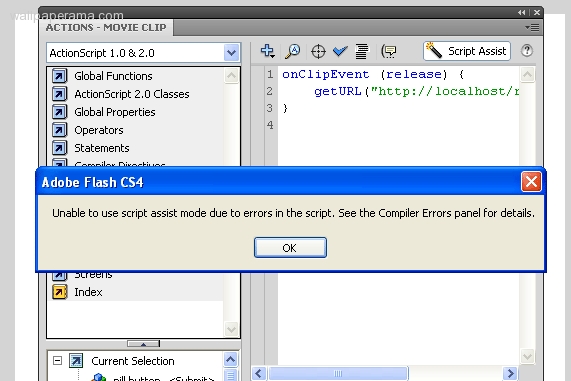This screenshot has height=381, width=571.
Task: Click the script navigator scroll up arrow
Action: click(x=231, y=360)
